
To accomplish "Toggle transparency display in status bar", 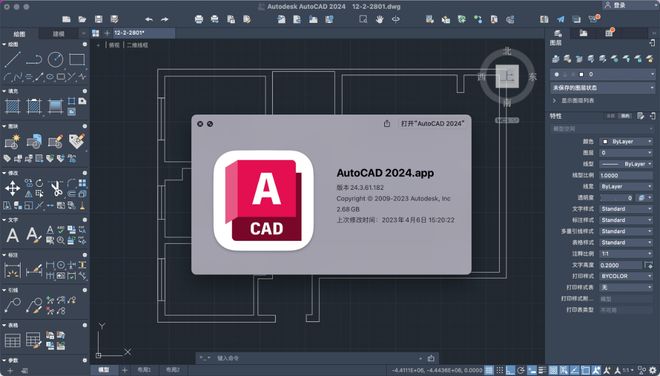I will point(554,371).
